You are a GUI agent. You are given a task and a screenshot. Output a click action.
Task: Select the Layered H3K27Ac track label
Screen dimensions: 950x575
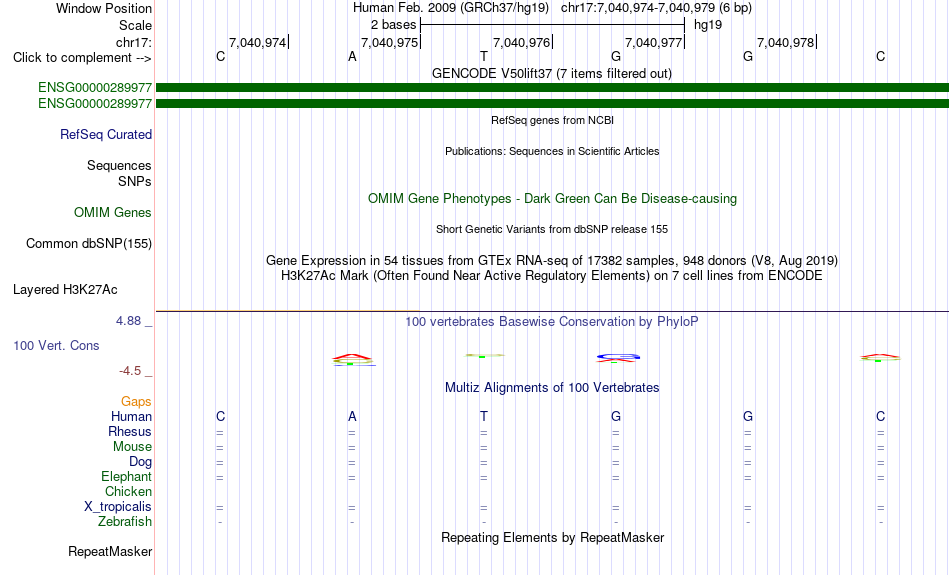click(65, 290)
